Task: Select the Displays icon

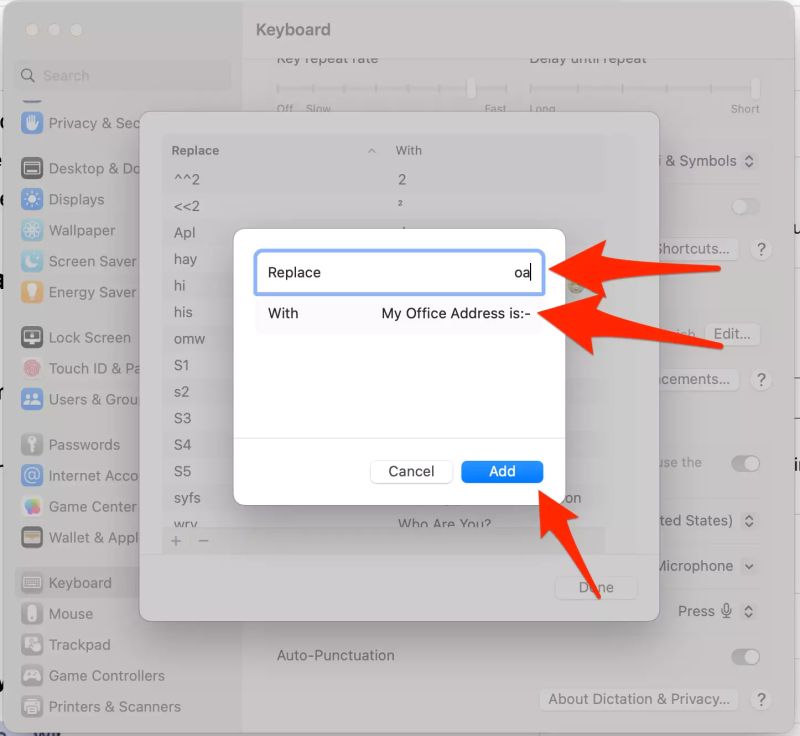Action: click(32, 199)
